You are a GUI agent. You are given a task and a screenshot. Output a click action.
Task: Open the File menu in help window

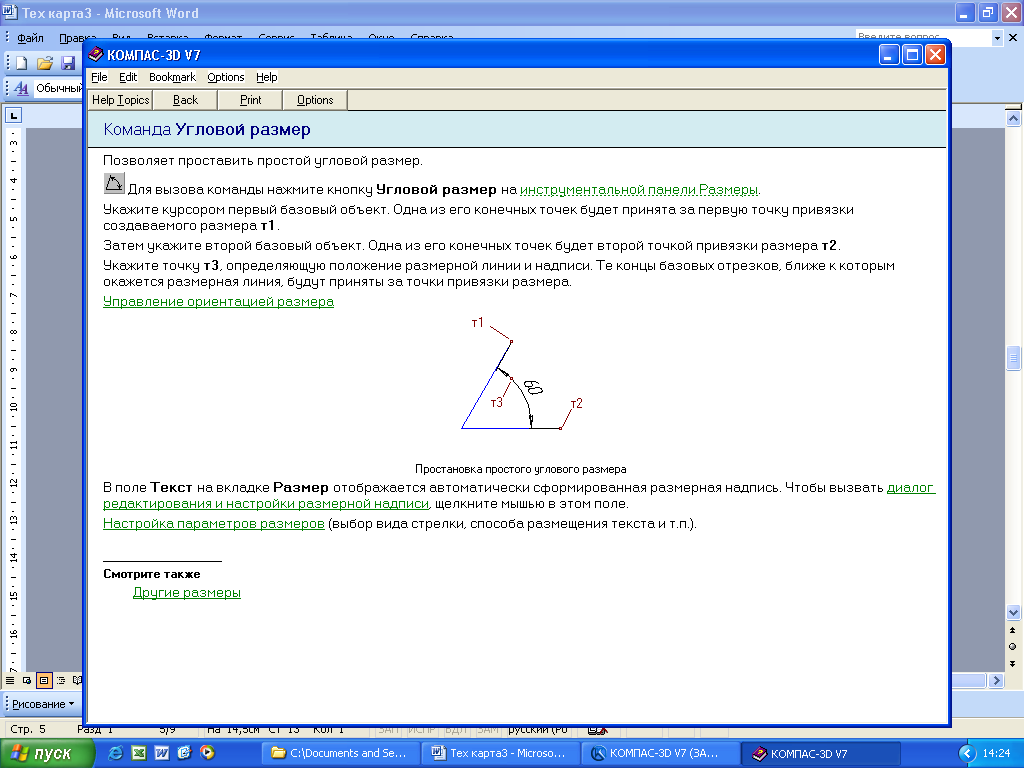coord(99,77)
